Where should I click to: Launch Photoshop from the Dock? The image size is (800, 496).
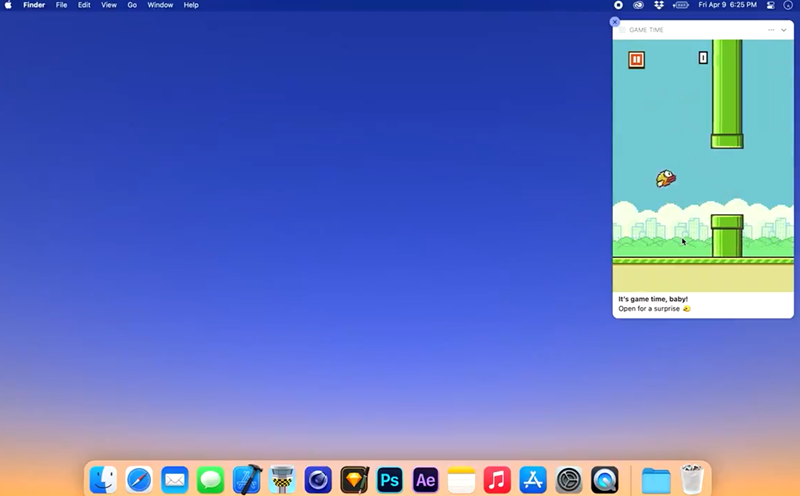click(x=390, y=480)
